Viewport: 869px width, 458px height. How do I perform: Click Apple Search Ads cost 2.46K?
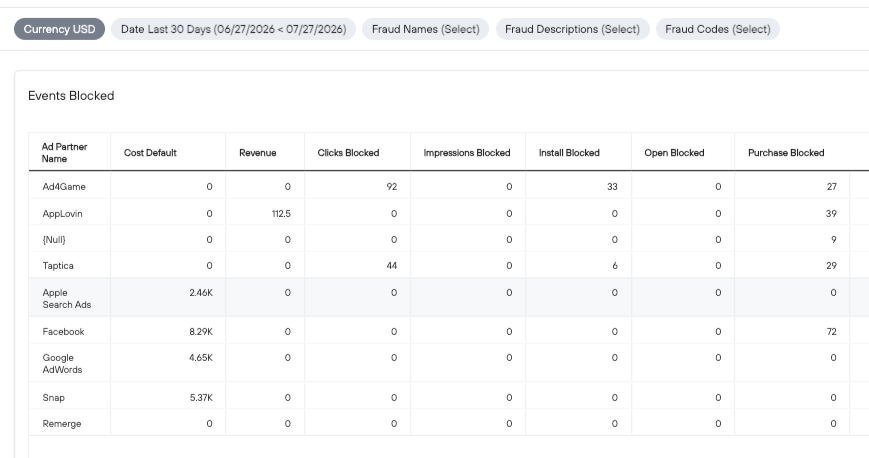[x=201, y=293]
